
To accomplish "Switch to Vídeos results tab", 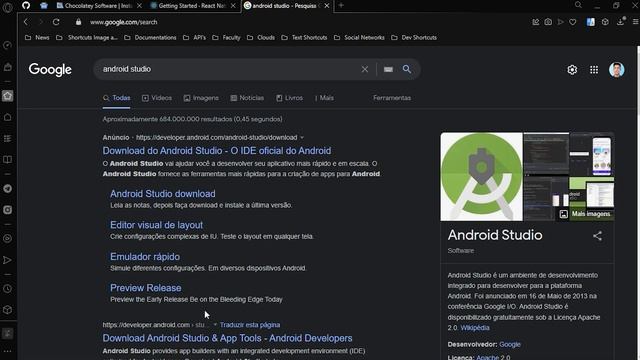I will (x=157, y=98).
